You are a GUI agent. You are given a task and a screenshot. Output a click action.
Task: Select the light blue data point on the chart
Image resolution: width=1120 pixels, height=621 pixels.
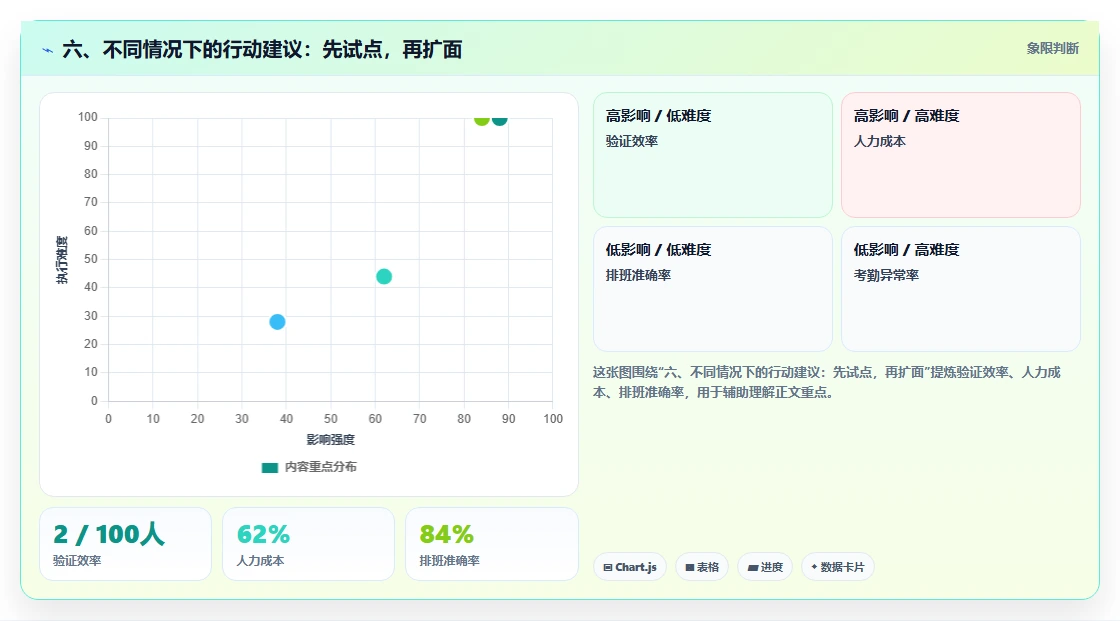(x=277, y=322)
